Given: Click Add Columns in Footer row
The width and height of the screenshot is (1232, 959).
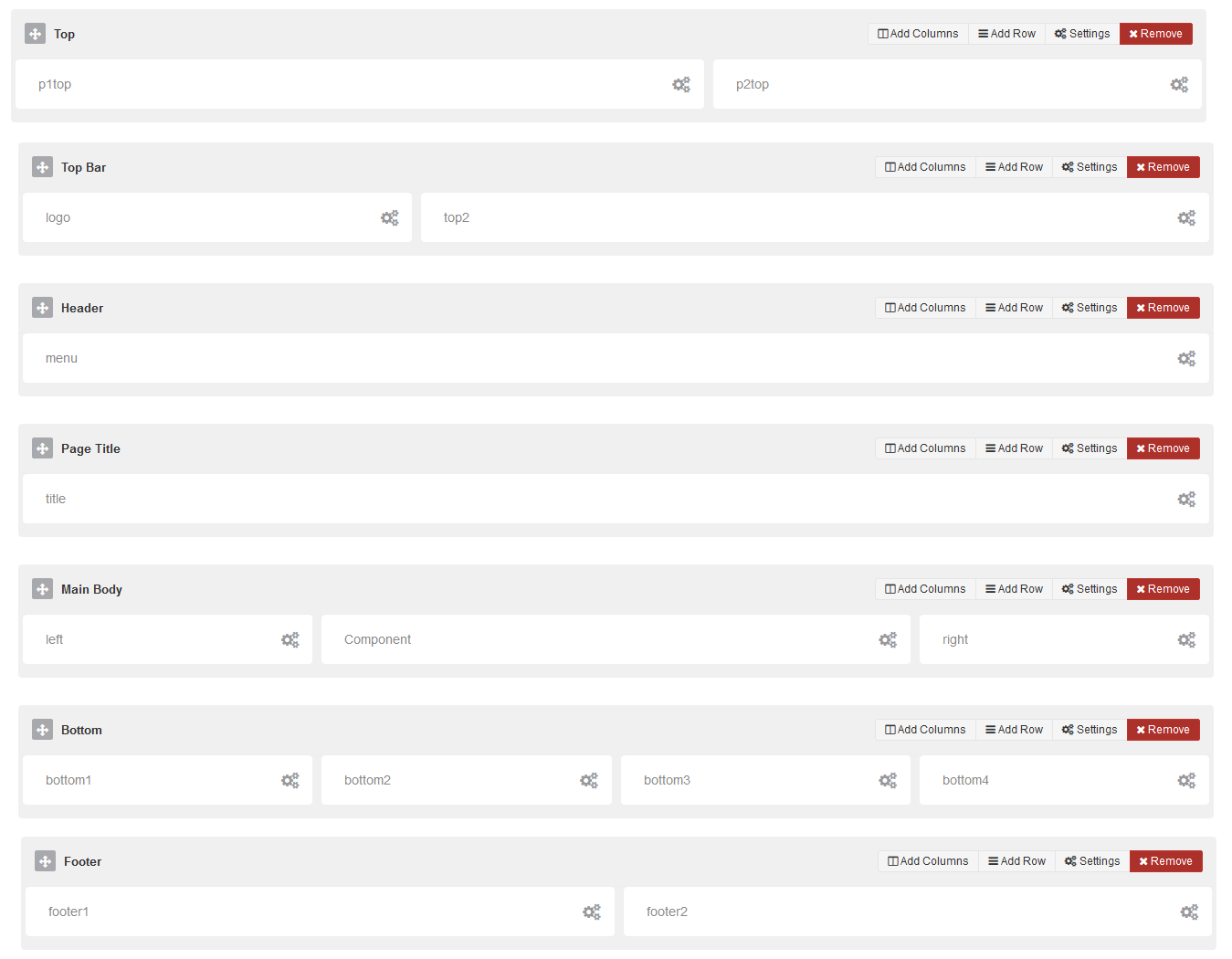Looking at the screenshot, I should (x=928, y=861).
